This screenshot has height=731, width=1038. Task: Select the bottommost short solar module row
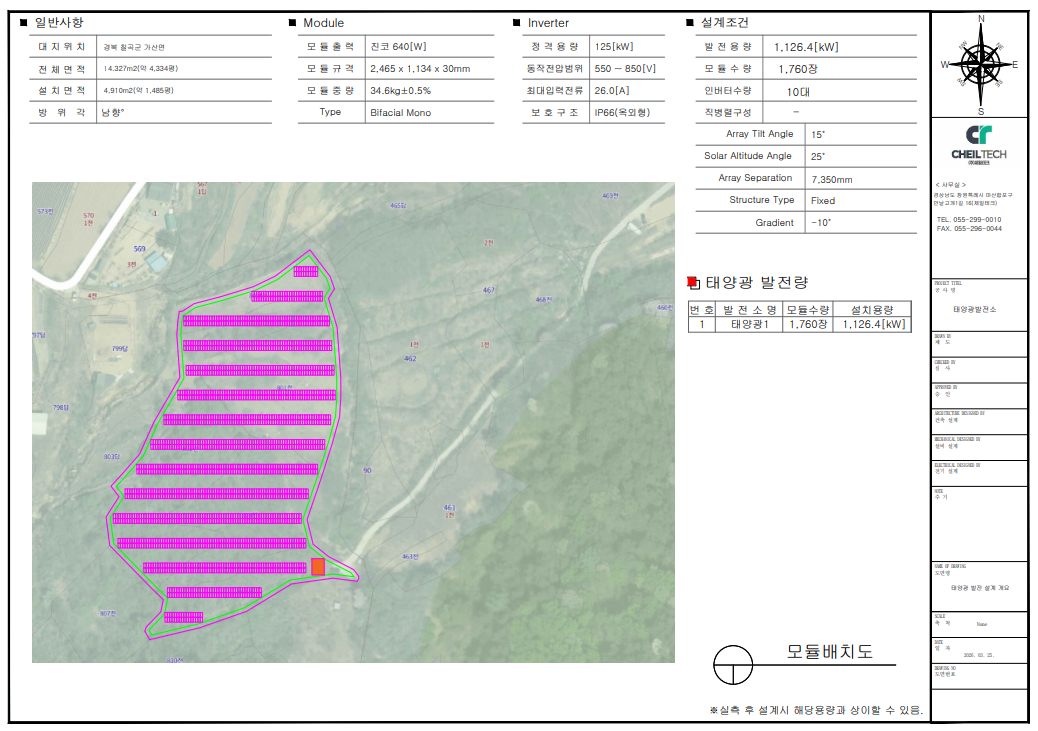coord(184,617)
